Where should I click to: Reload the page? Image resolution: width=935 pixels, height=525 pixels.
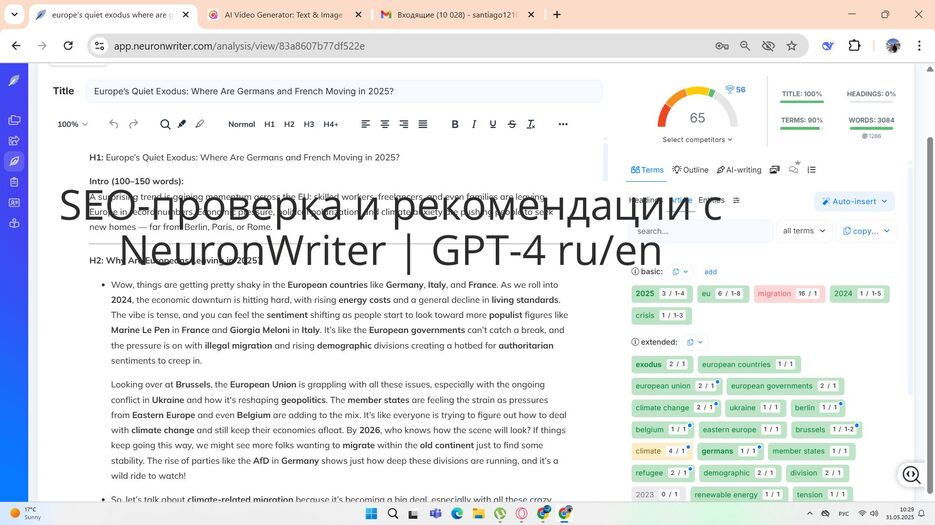[x=68, y=46]
